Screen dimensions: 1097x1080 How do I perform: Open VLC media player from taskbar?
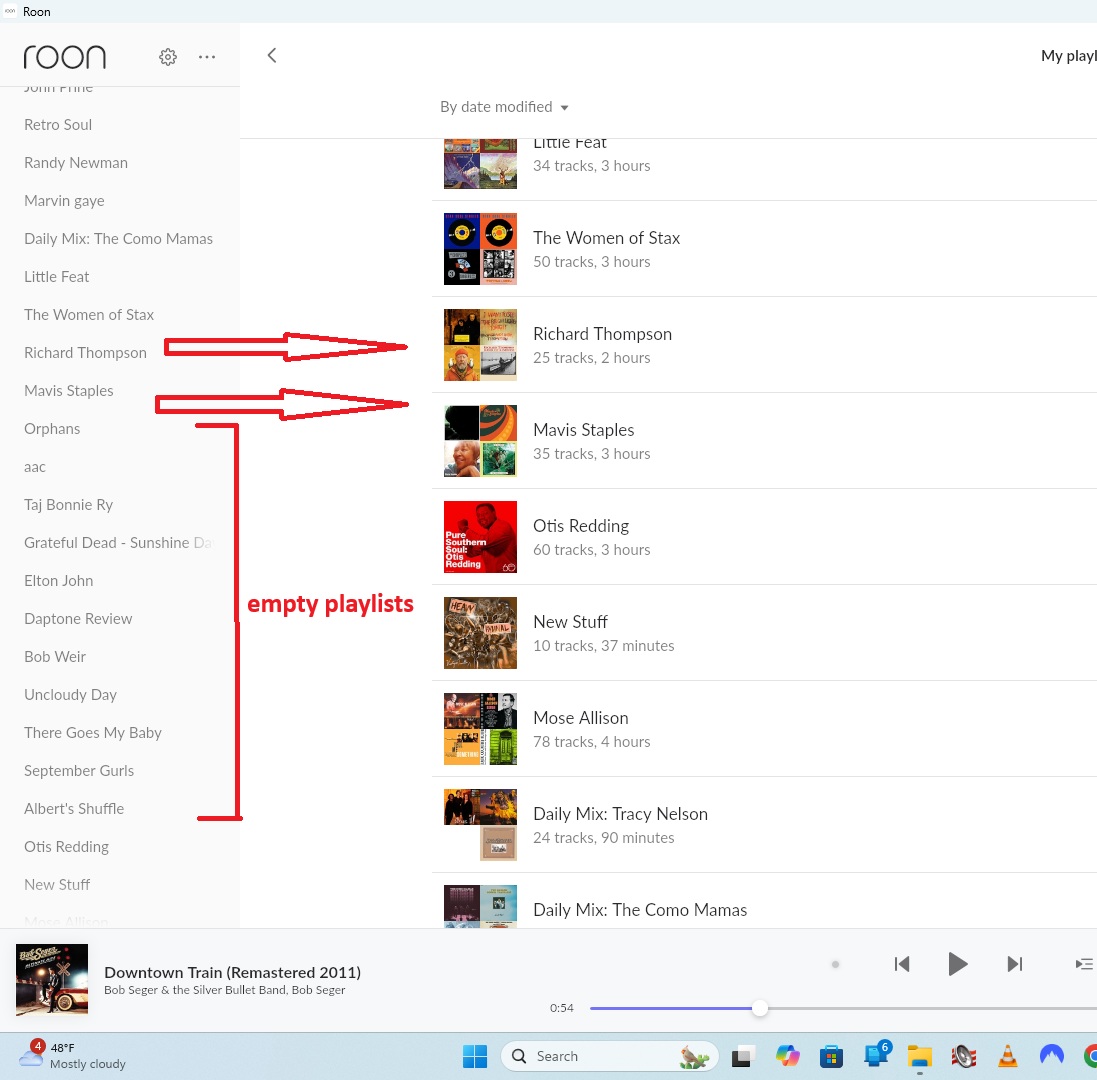1008,1056
